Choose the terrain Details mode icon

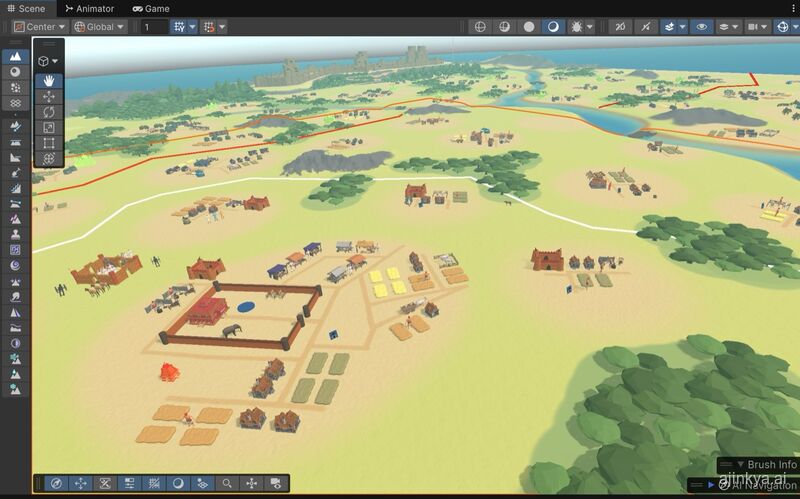tap(15, 103)
